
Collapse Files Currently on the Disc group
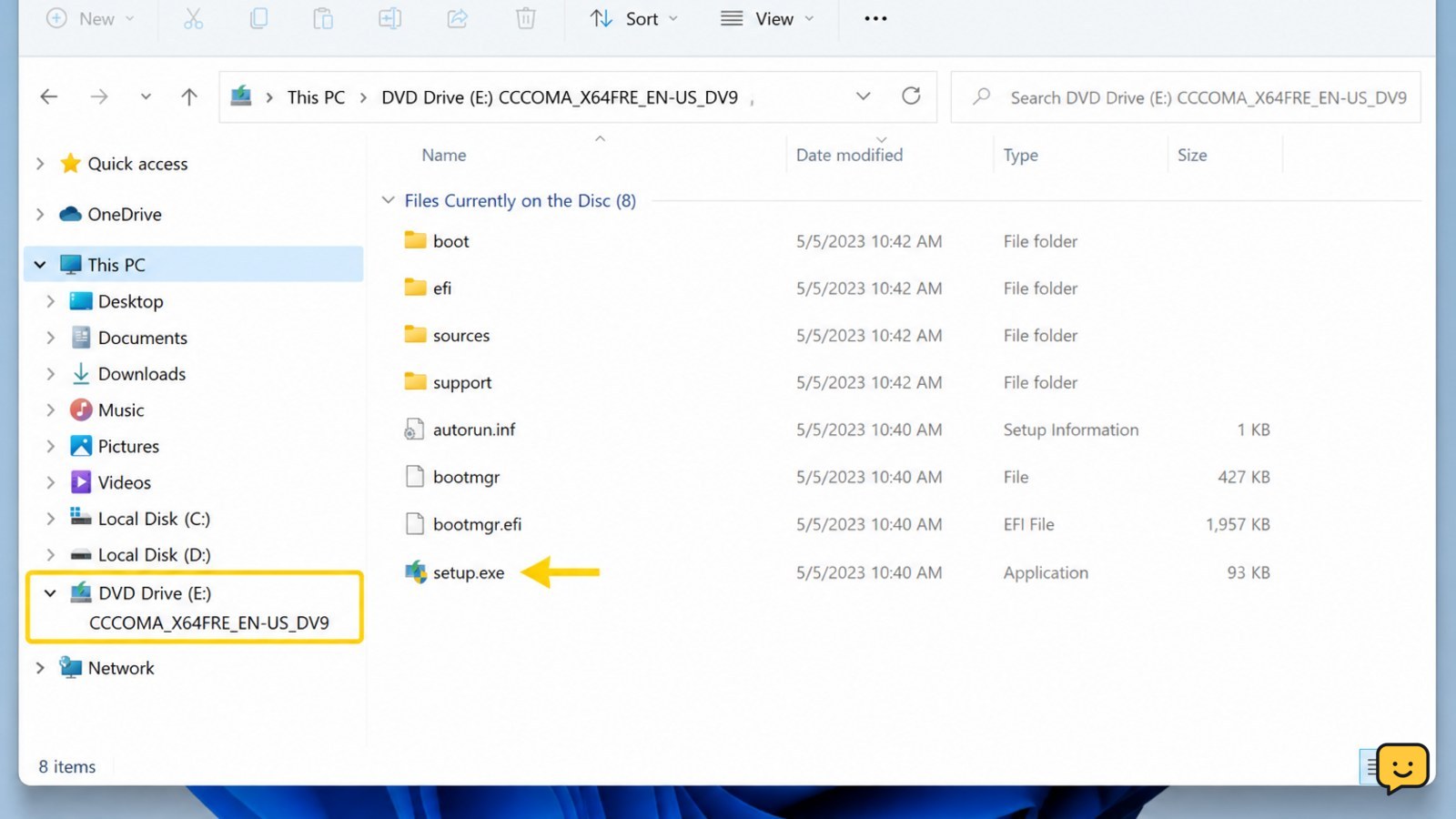(x=388, y=200)
